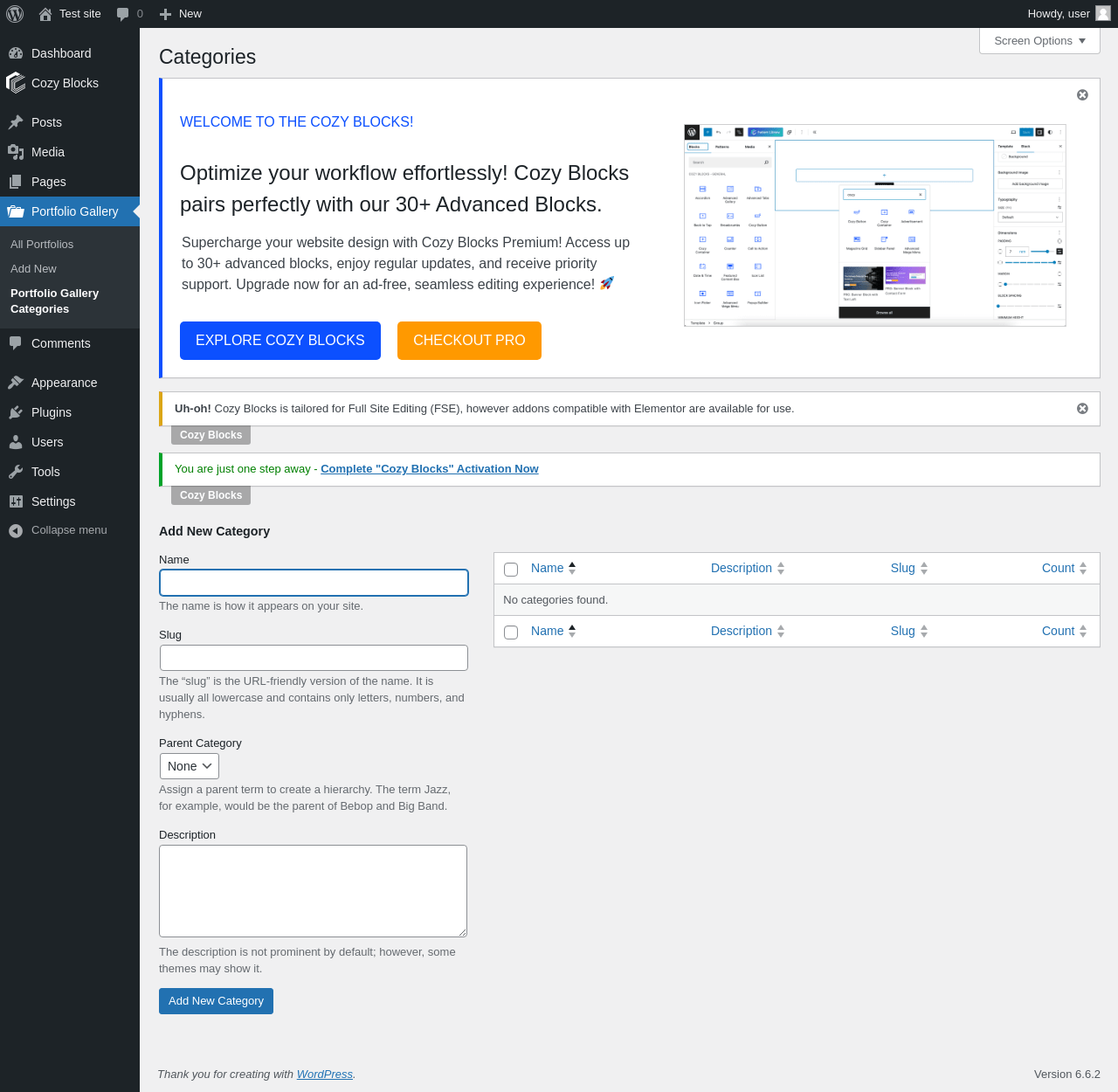Click the Plugins plug icon
The image size is (1118, 1092).
(x=16, y=412)
